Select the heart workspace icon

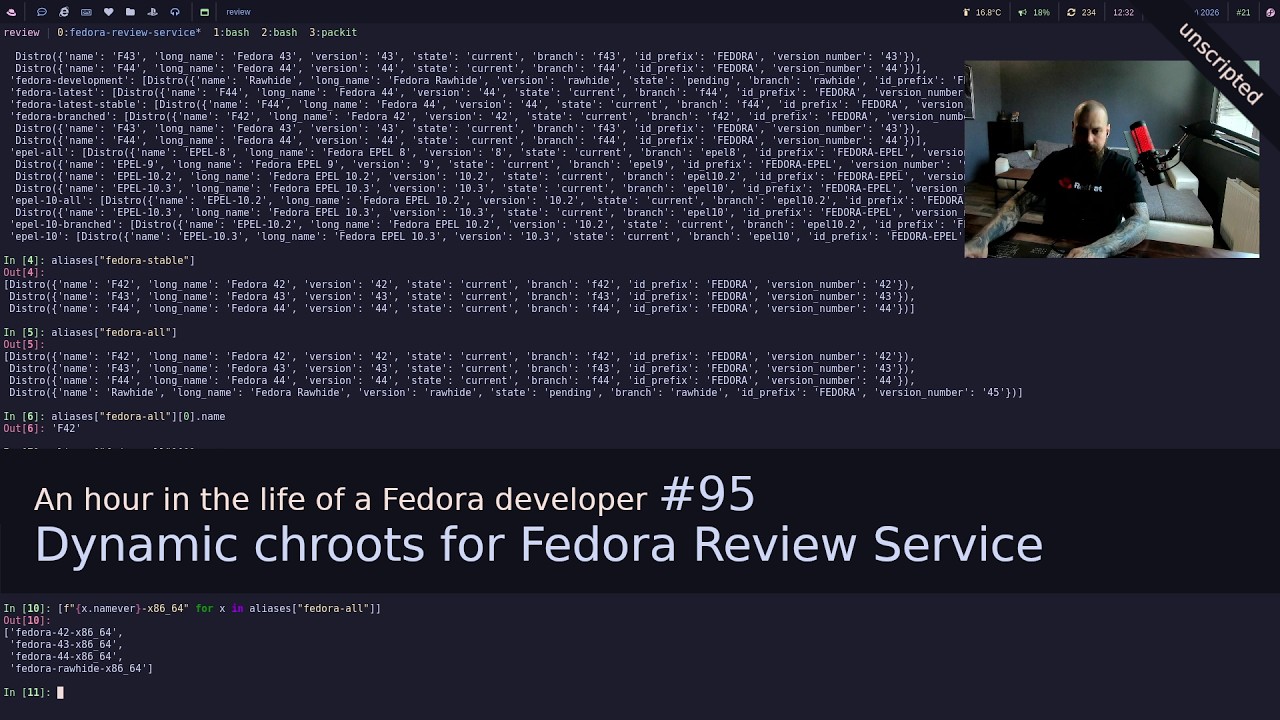(x=108, y=12)
